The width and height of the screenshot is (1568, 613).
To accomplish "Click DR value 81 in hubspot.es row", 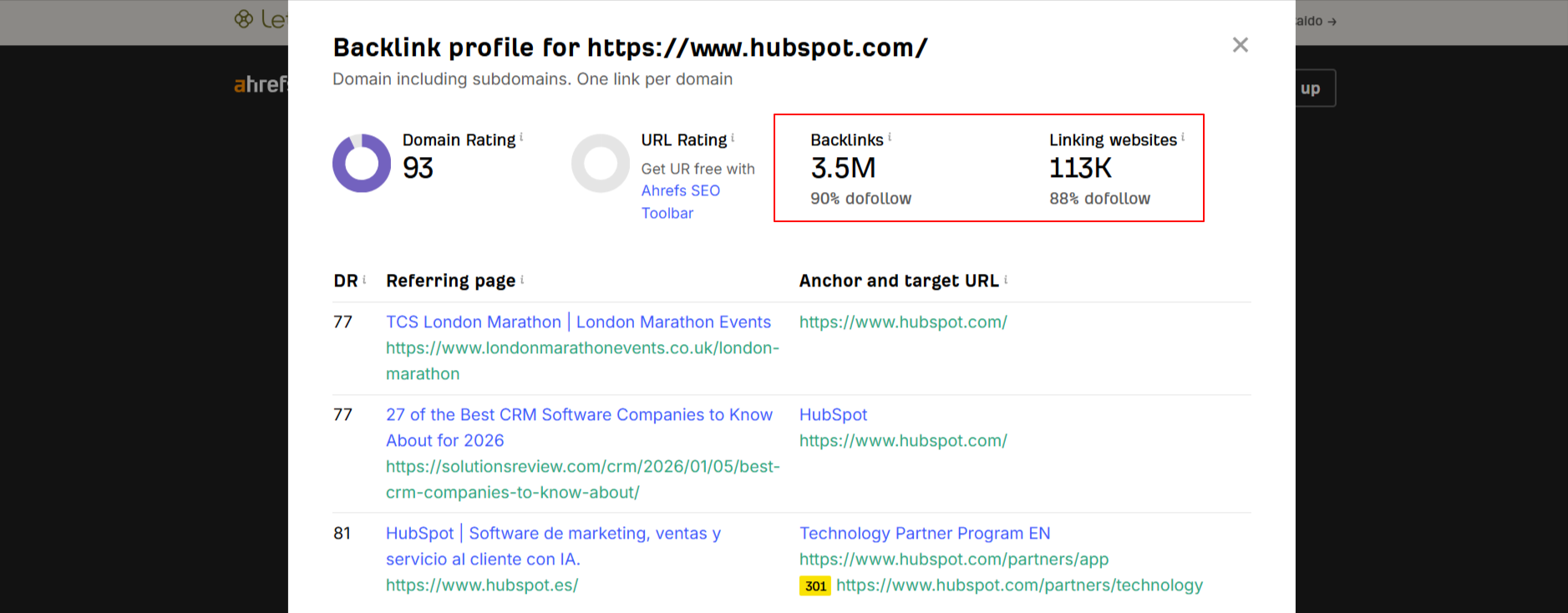I will (x=342, y=533).
